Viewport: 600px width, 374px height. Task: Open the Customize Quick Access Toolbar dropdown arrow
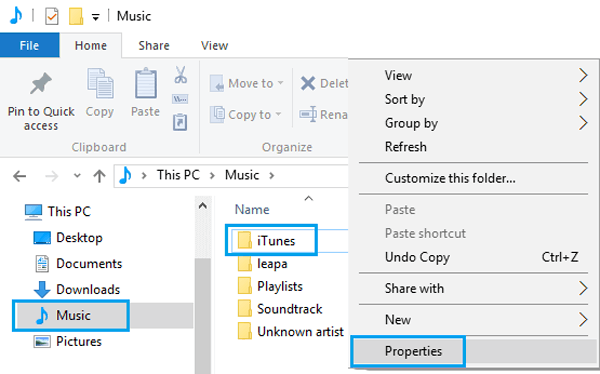click(96, 17)
